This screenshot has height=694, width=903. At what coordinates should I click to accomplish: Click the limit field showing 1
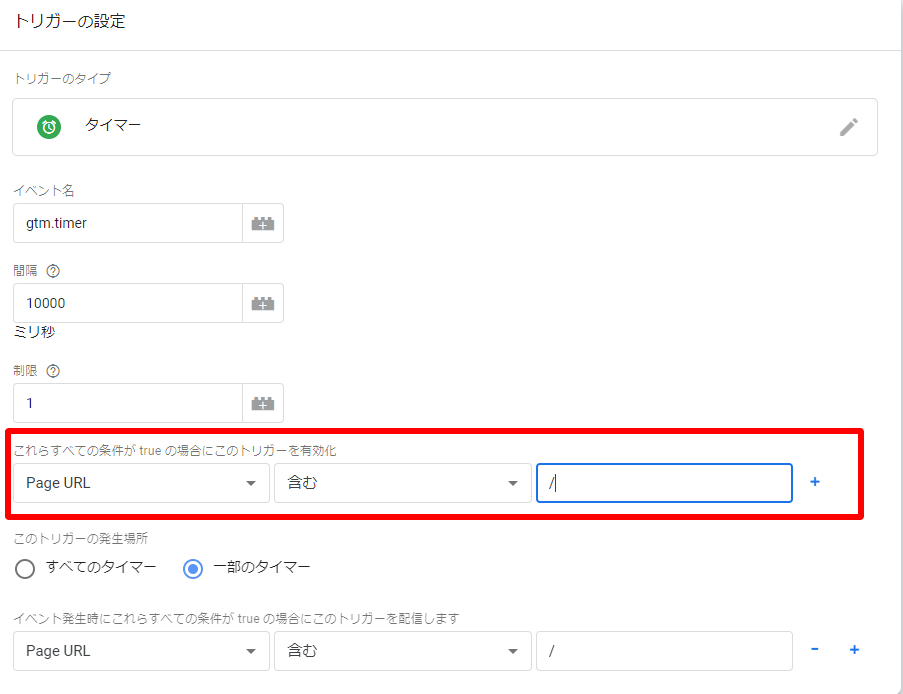(128, 404)
